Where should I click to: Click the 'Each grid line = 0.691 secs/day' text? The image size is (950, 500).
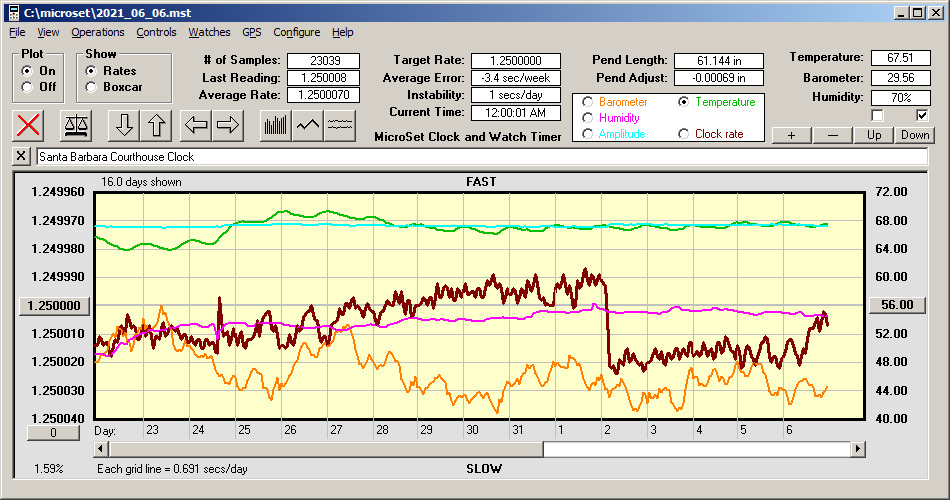tap(172, 468)
